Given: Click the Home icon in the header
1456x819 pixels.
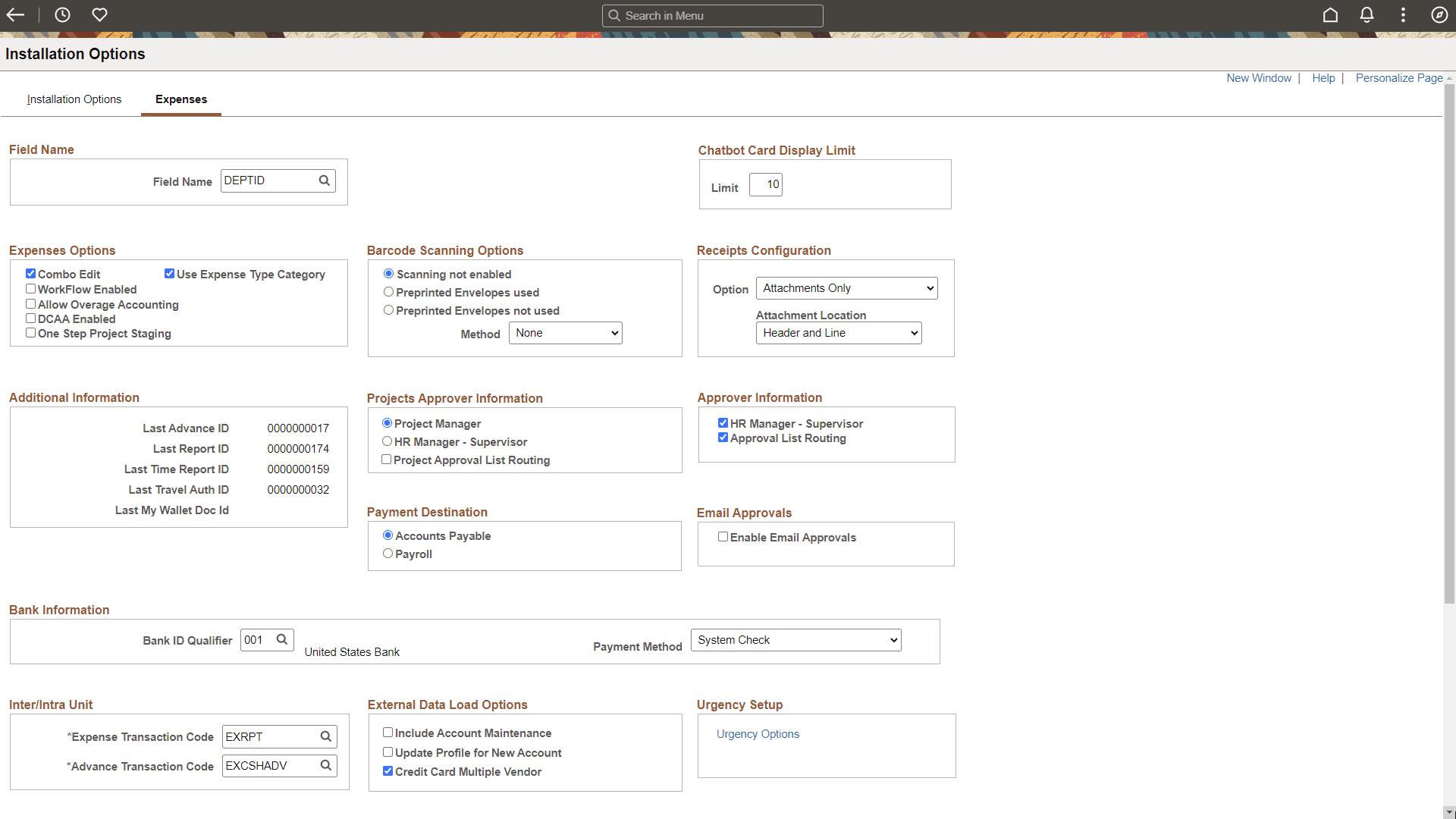Looking at the screenshot, I should (1330, 14).
